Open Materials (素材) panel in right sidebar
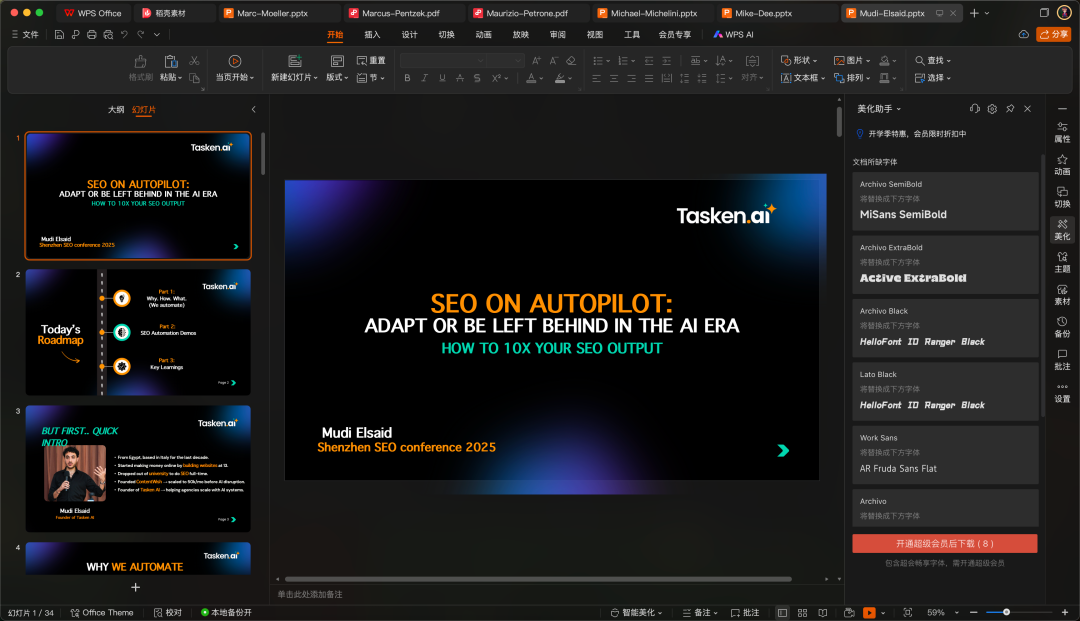 click(1062, 295)
